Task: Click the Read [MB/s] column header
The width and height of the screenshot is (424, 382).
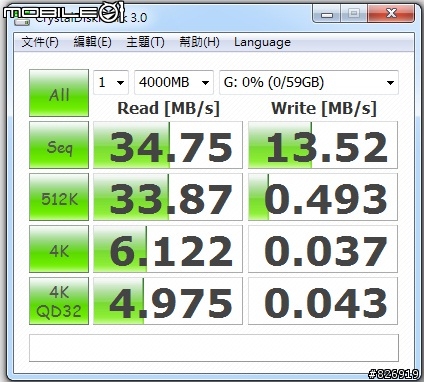Action: tap(169, 109)
